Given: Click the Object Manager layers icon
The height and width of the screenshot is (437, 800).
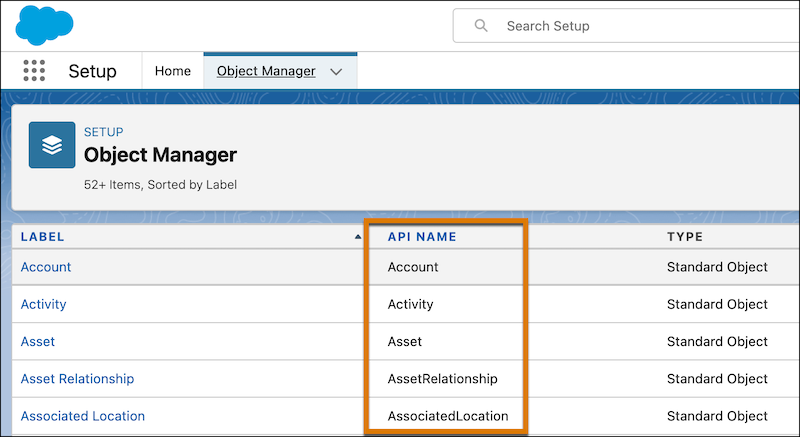Looking at the screenshot, I should [52, 145].
